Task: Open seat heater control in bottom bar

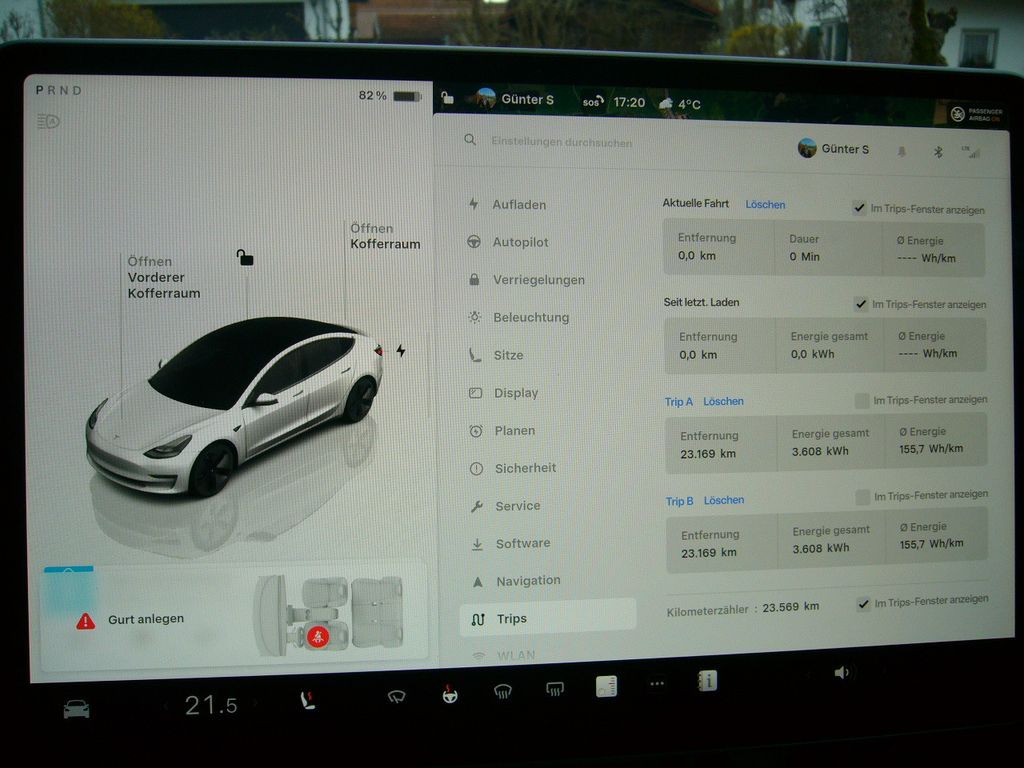Action: click(x=309, y=701)
